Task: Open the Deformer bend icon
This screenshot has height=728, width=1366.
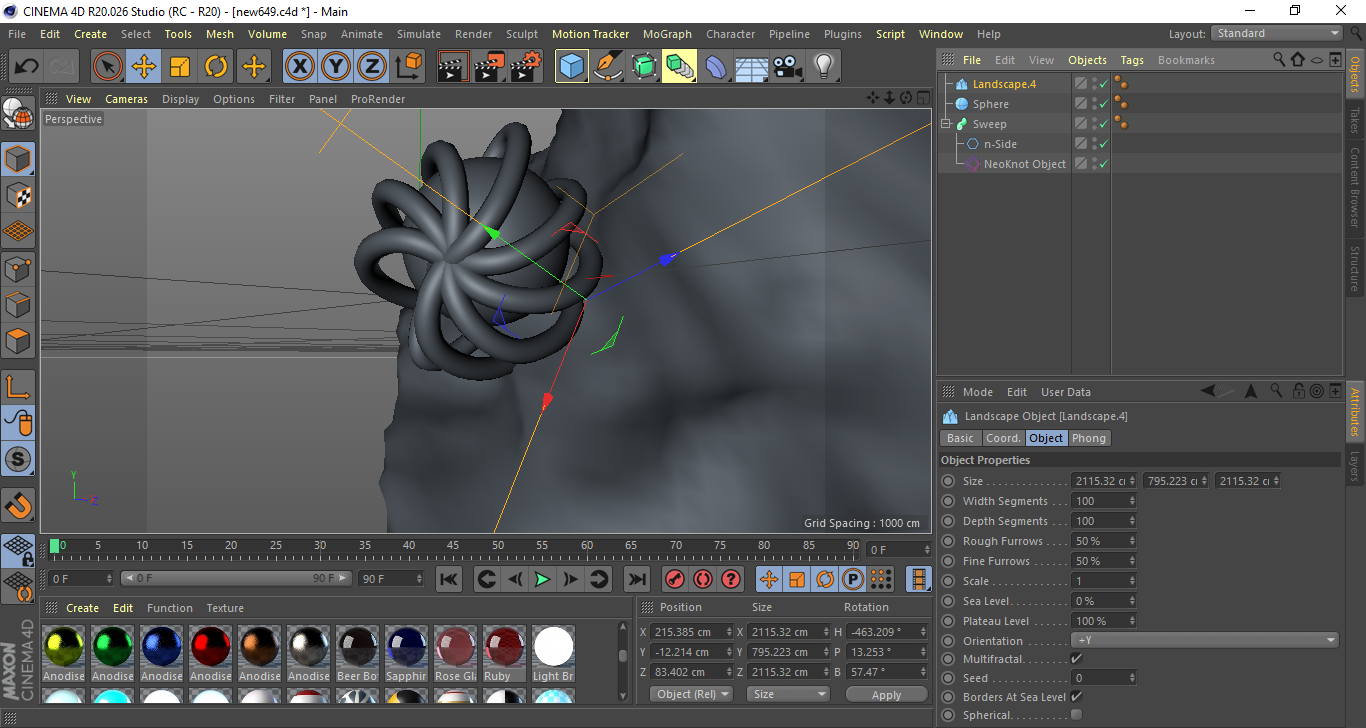Action: [716, 67]
